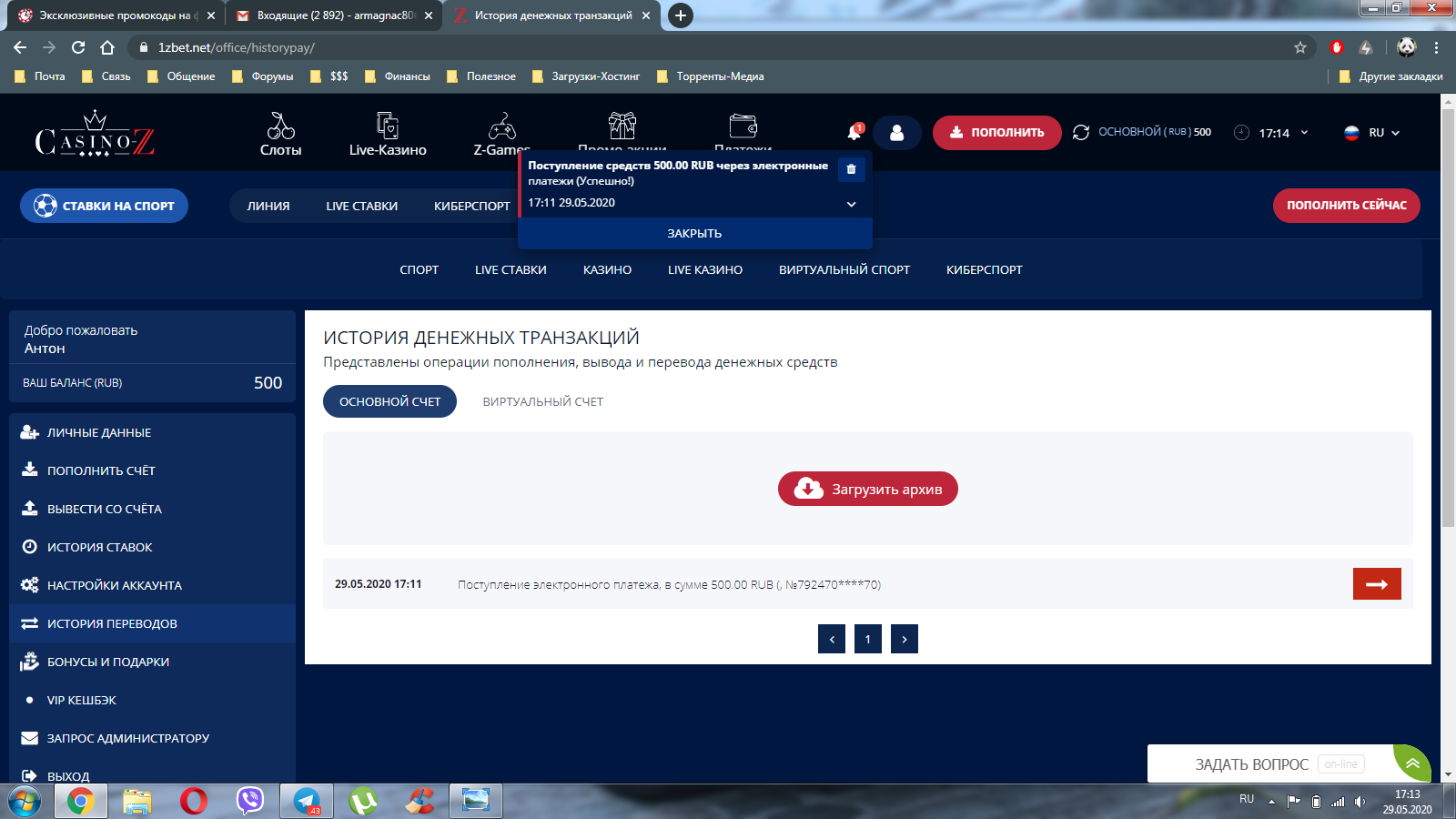Expand the notification details chevron

851,204
